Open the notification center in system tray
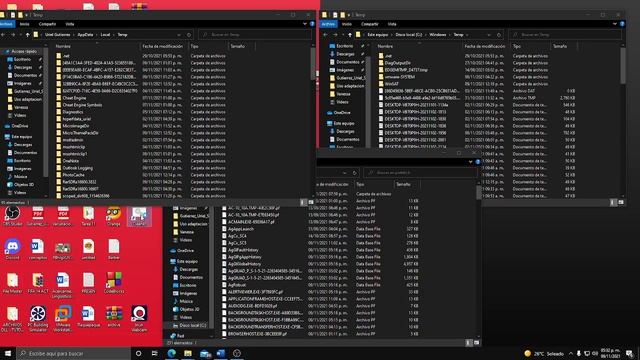640x360 pixels. (x=630, y=353)
